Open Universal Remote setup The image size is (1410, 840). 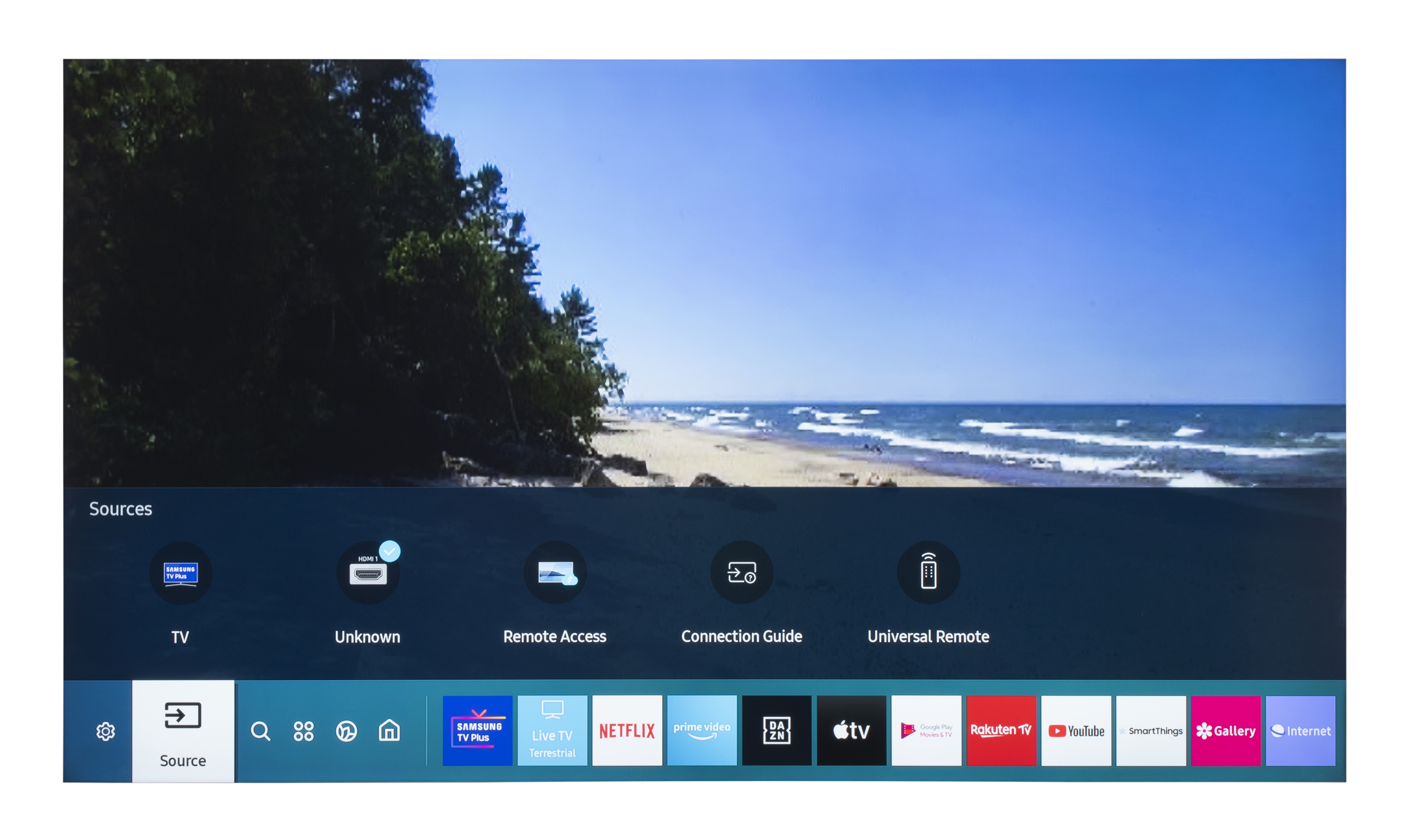click(928, 574)
